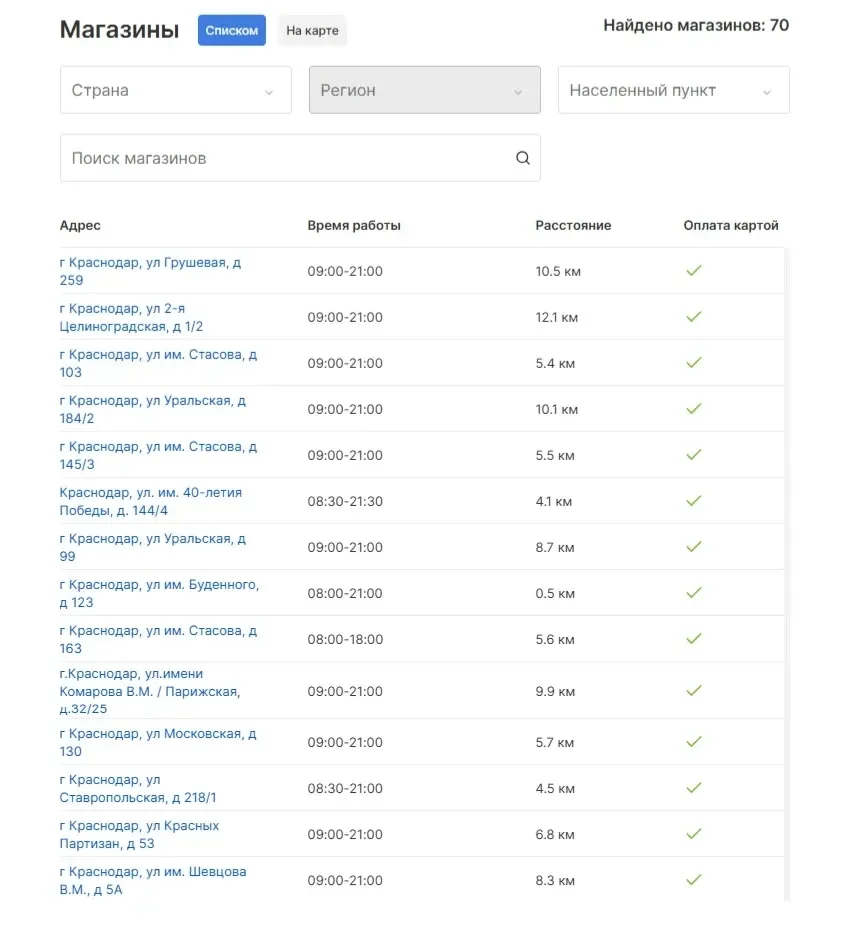The image size is (861, 943).
Task: Open store at ул Красных Партизан, д 53
Action: click(x=139, y=835)
